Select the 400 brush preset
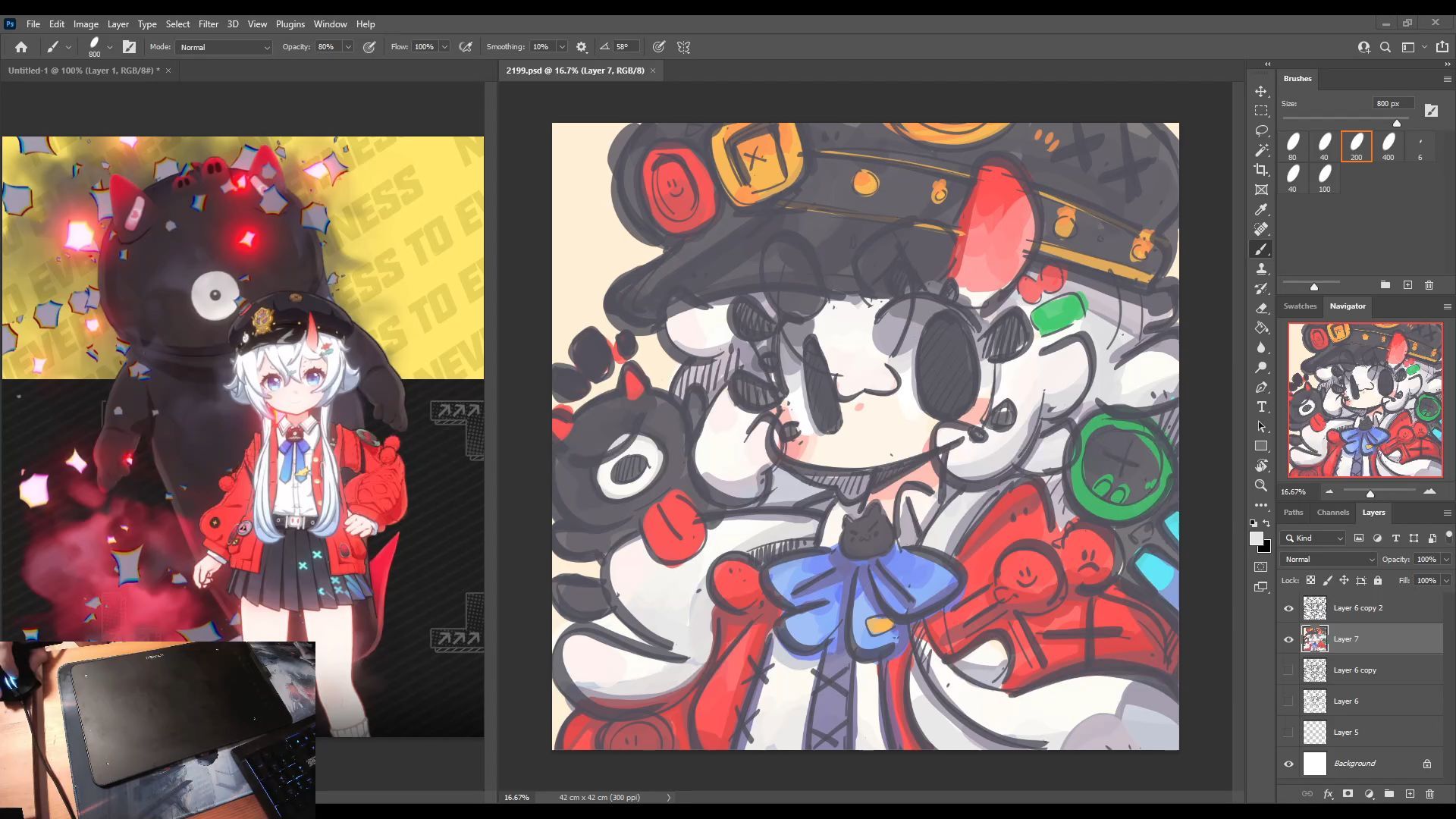1456x819 pixels. (1388, 146)
